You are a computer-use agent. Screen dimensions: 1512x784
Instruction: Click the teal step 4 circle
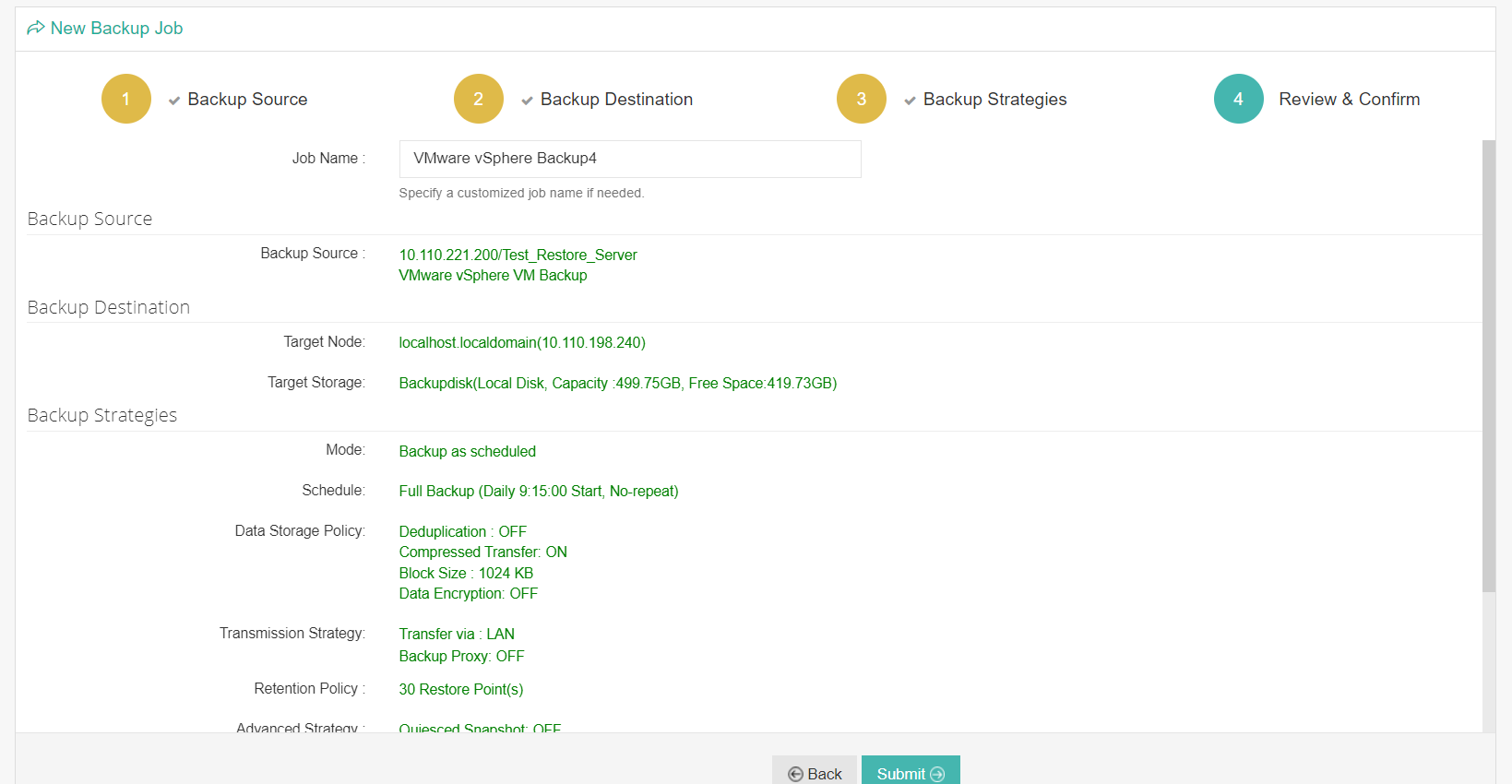coord(1238,99)
